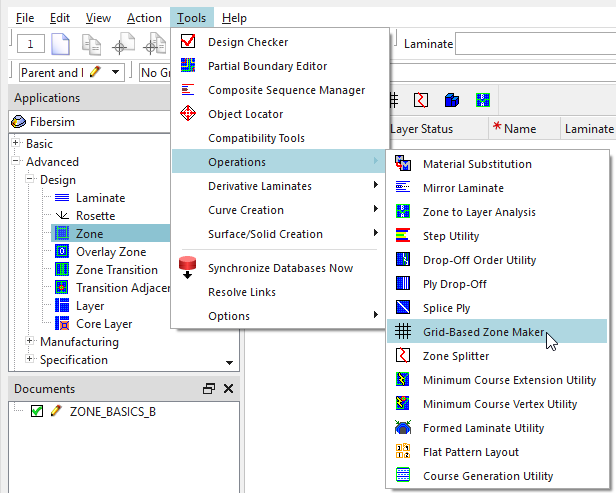Image resolution: width=616 pixels, height=493 pixels.
Task: Click the Zone Splitter icon in submenu
Action: pyautogui.click(x=404, y=356)
